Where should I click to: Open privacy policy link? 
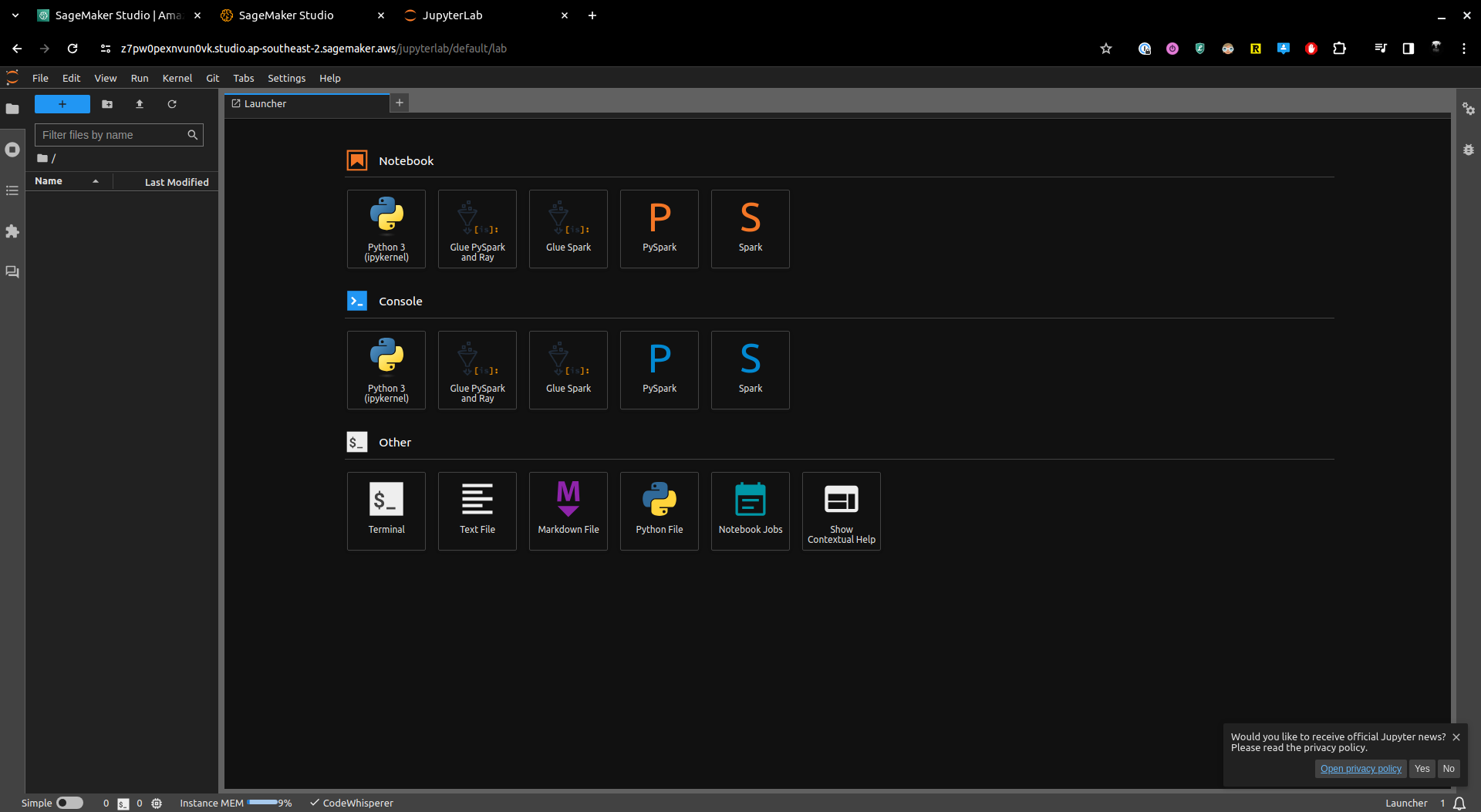pos(1360,769)
